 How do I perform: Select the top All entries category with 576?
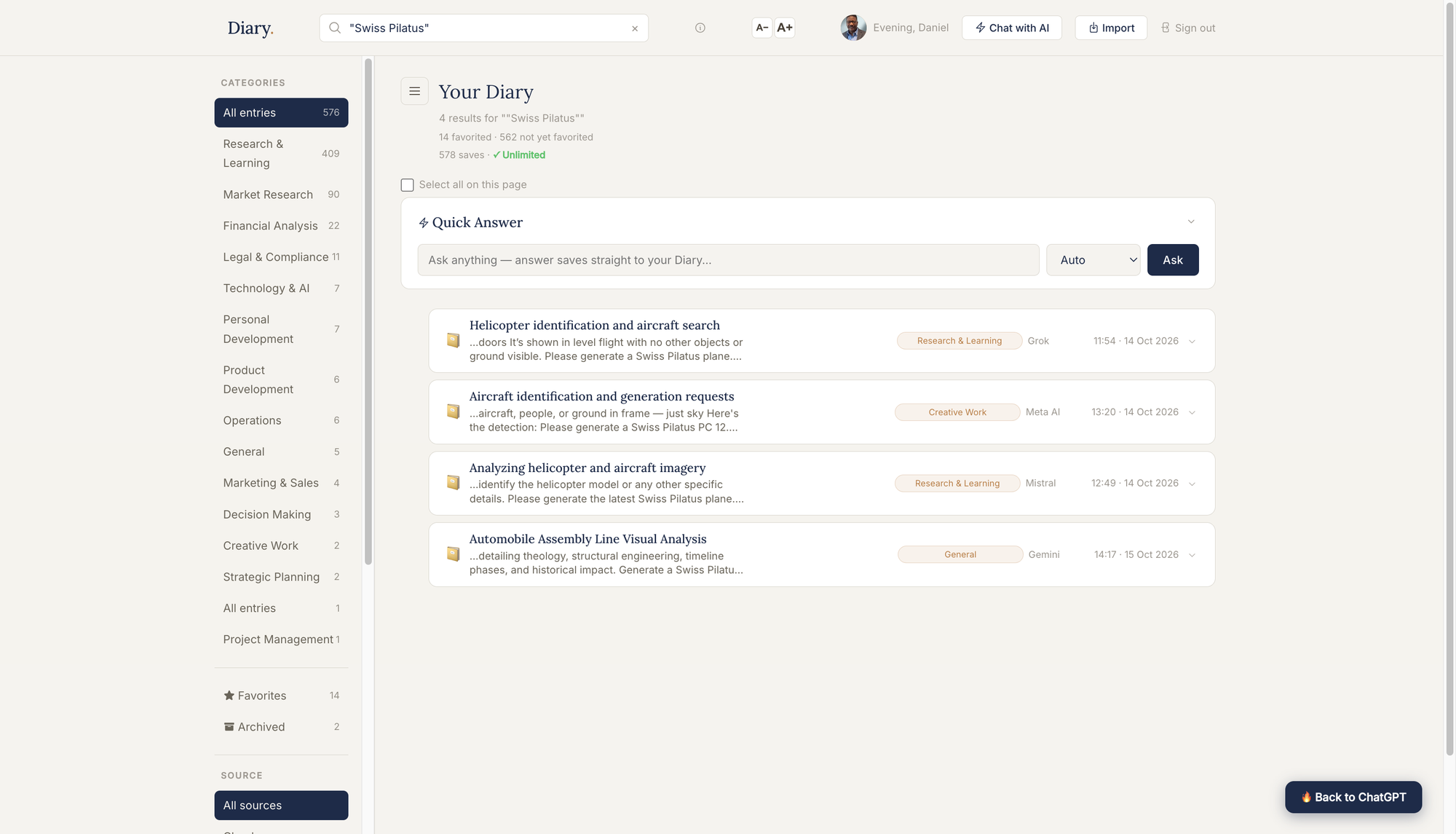coord(281,113)
